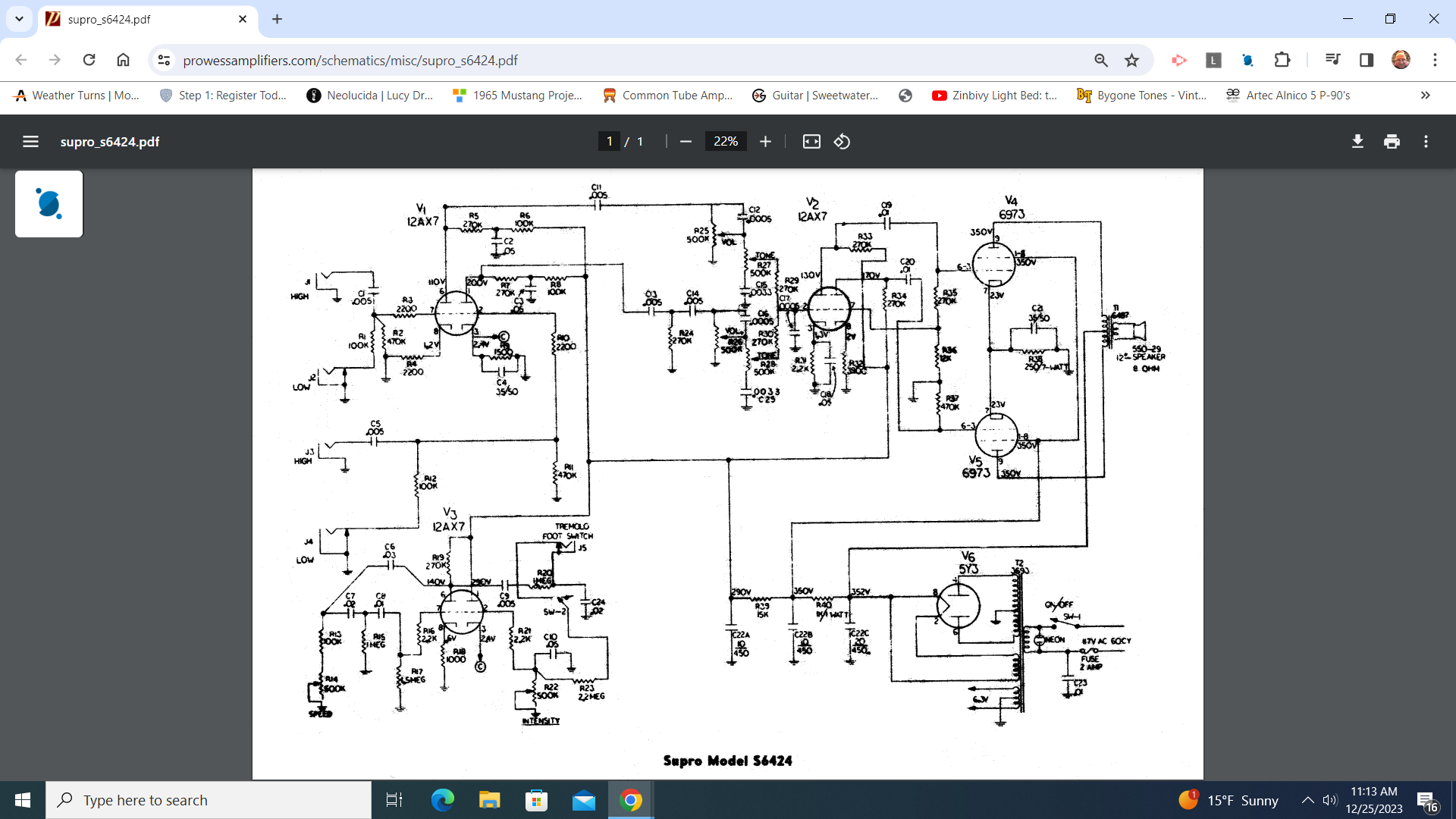Open the Bygone Tones bookmark
The image size is (1456, 819).
point(1141,96)
